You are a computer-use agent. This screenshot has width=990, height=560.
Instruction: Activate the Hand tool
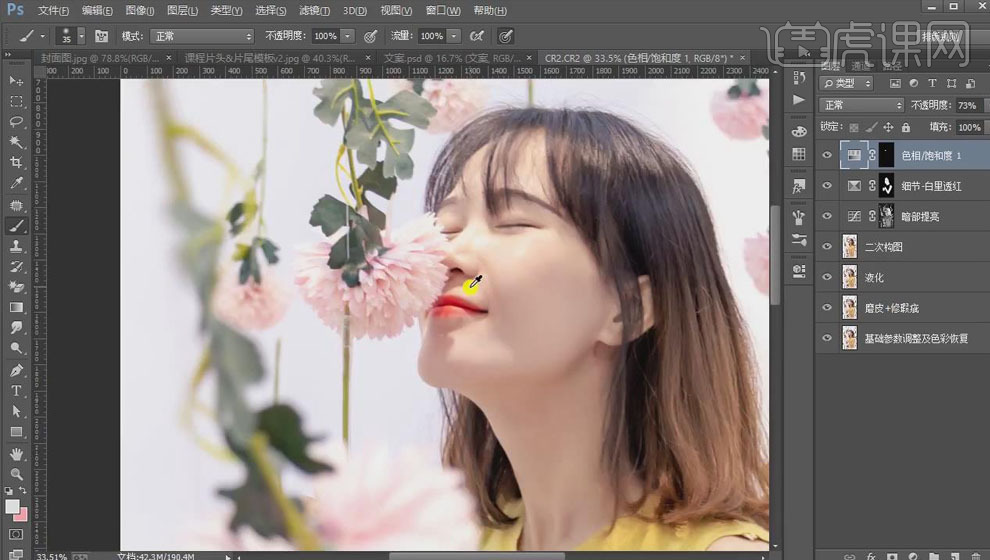tap(16, 453)
